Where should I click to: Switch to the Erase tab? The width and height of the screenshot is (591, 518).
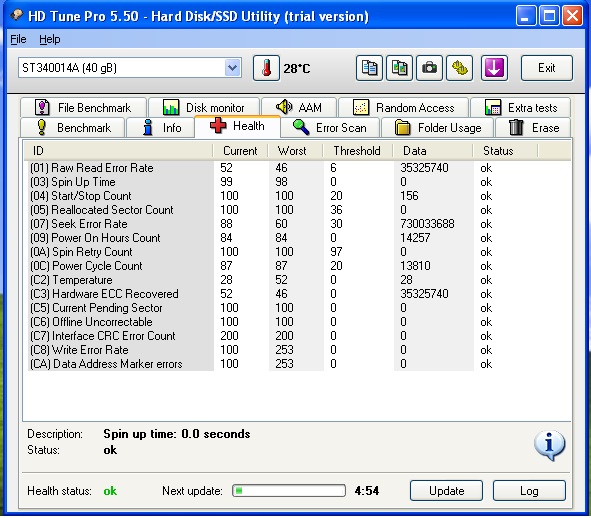[x=533, y=127]
